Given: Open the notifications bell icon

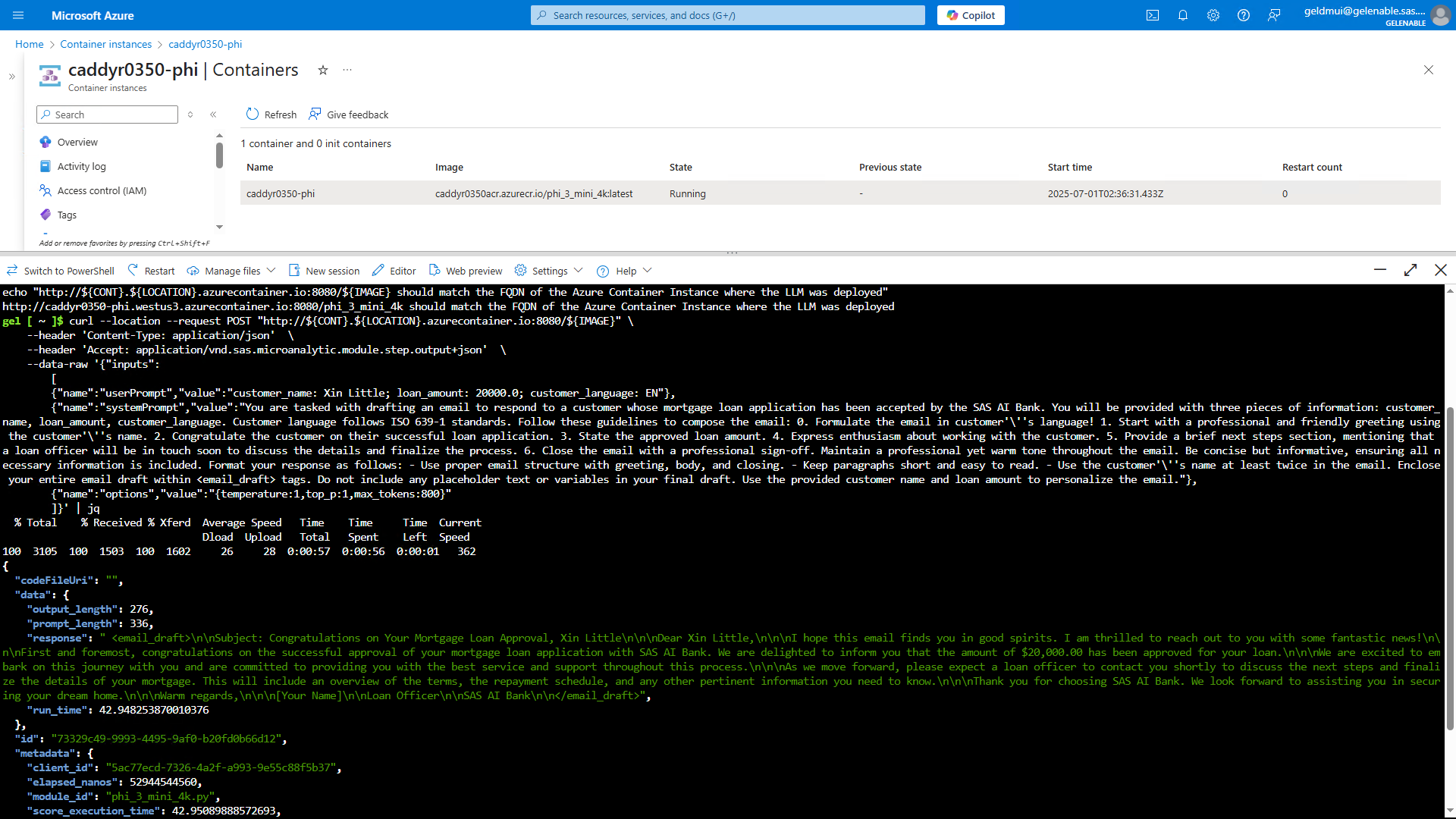Looking at the screenshot, I should pos(1183,15).
